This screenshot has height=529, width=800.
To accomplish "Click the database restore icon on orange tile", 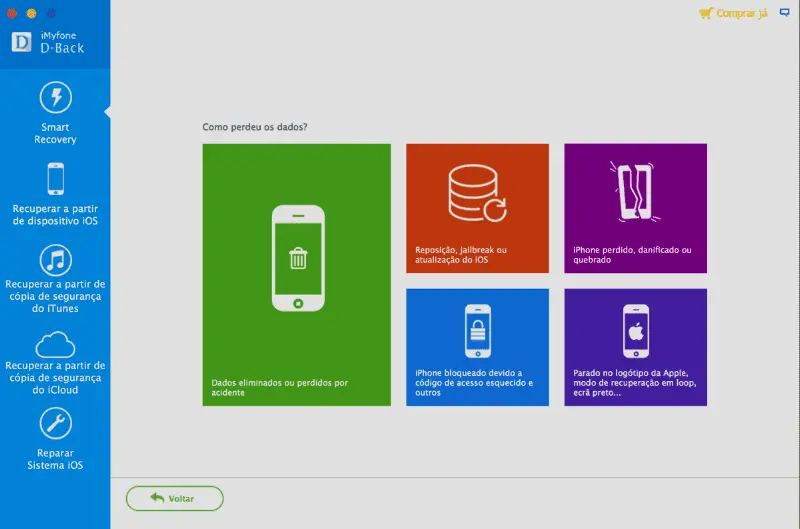I will (x=477, y=193).
